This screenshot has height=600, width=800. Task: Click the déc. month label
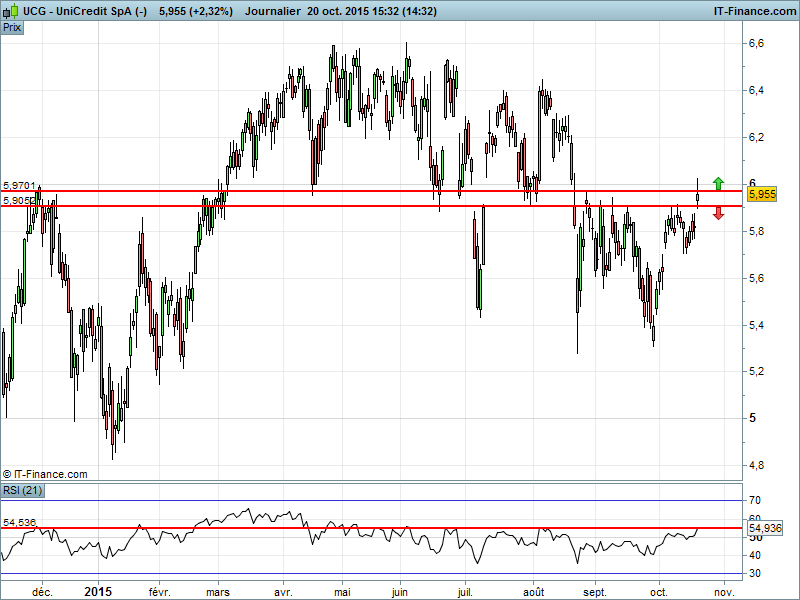tap(42, 592)
